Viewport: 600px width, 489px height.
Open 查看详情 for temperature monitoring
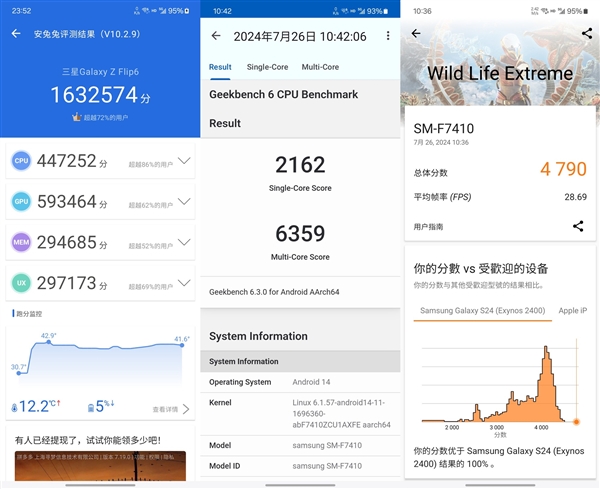coord(171,409)
